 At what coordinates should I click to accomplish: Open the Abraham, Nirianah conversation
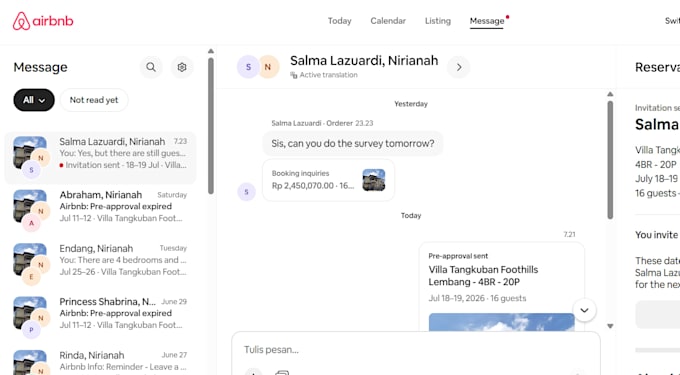coord(100,211)
